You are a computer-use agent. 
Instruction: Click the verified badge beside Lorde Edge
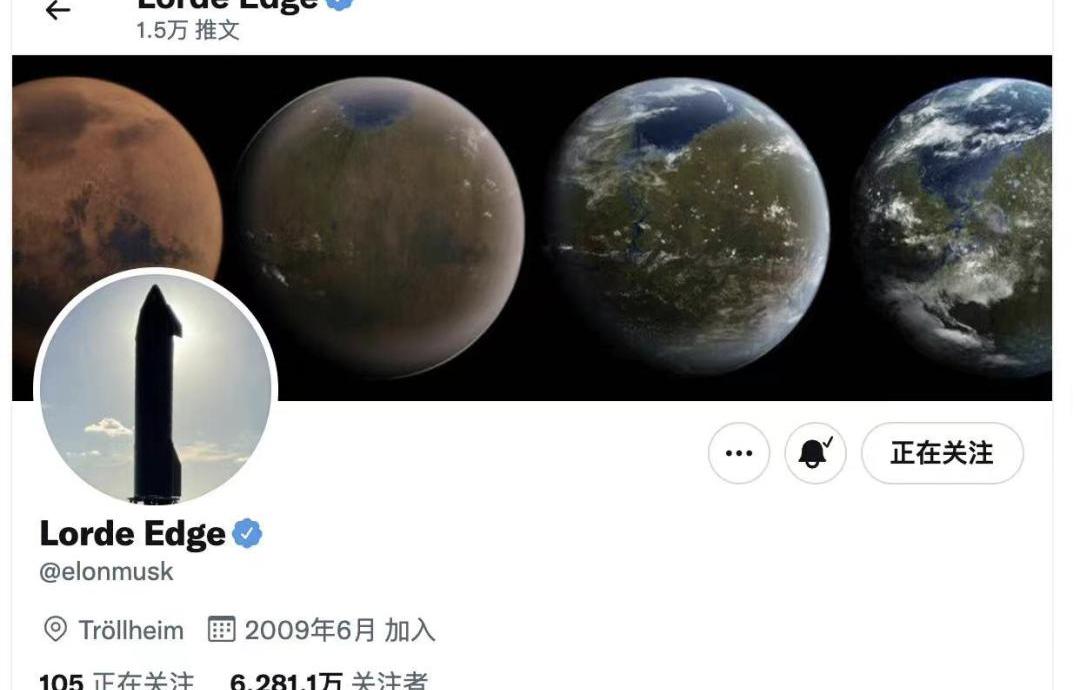click(x=247, y=534)
